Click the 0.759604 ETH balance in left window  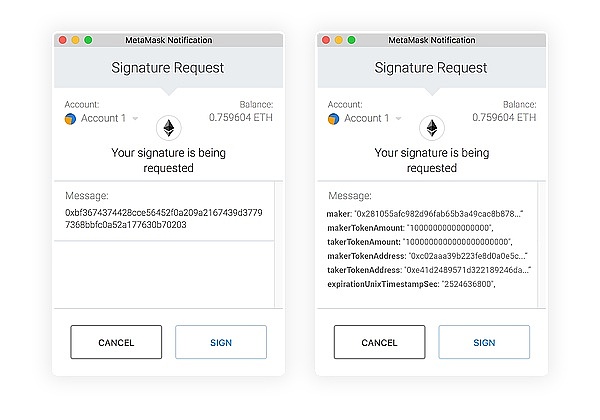pos(240,117)
